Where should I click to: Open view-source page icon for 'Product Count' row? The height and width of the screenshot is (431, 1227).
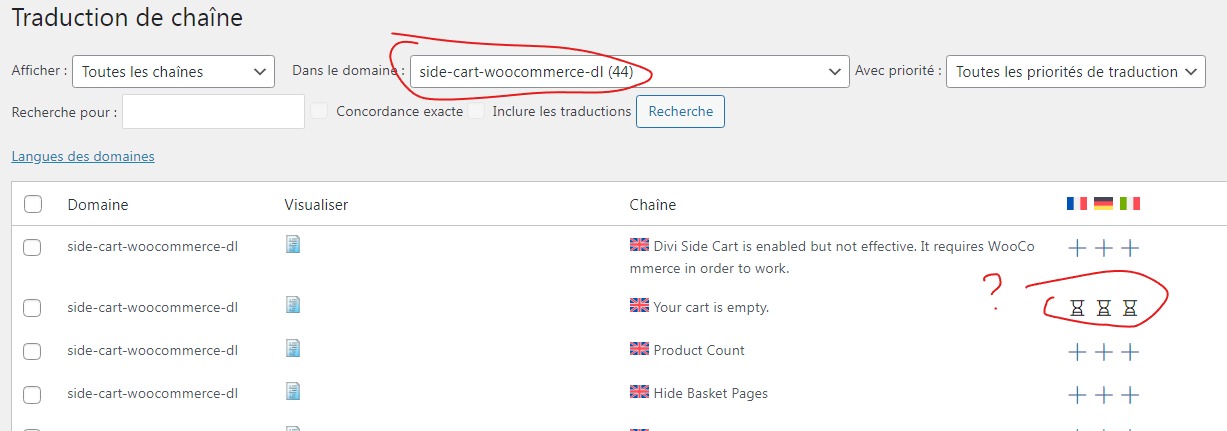293,348
